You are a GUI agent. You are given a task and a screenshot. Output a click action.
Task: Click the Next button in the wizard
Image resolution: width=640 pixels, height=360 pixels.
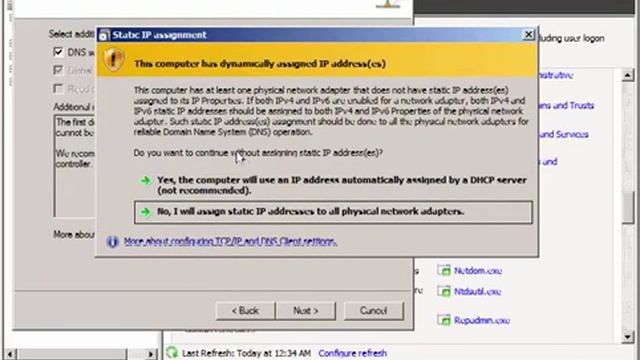click(306, 311)
